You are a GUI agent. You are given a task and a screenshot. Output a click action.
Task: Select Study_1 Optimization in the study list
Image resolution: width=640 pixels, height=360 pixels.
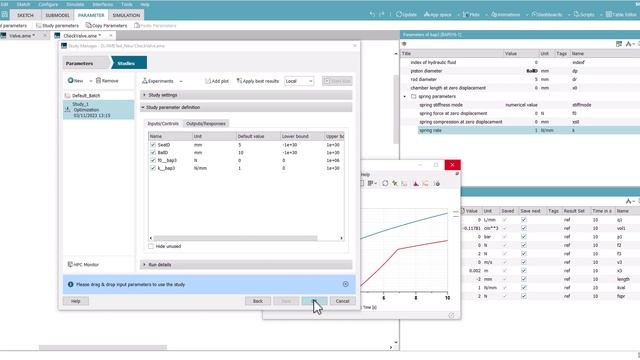(98, 110)
